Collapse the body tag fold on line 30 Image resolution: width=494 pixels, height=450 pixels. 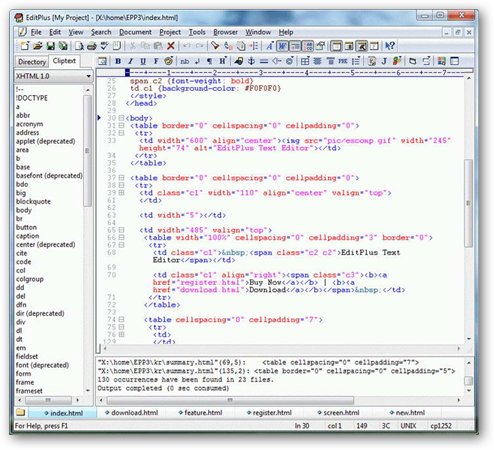121,118
